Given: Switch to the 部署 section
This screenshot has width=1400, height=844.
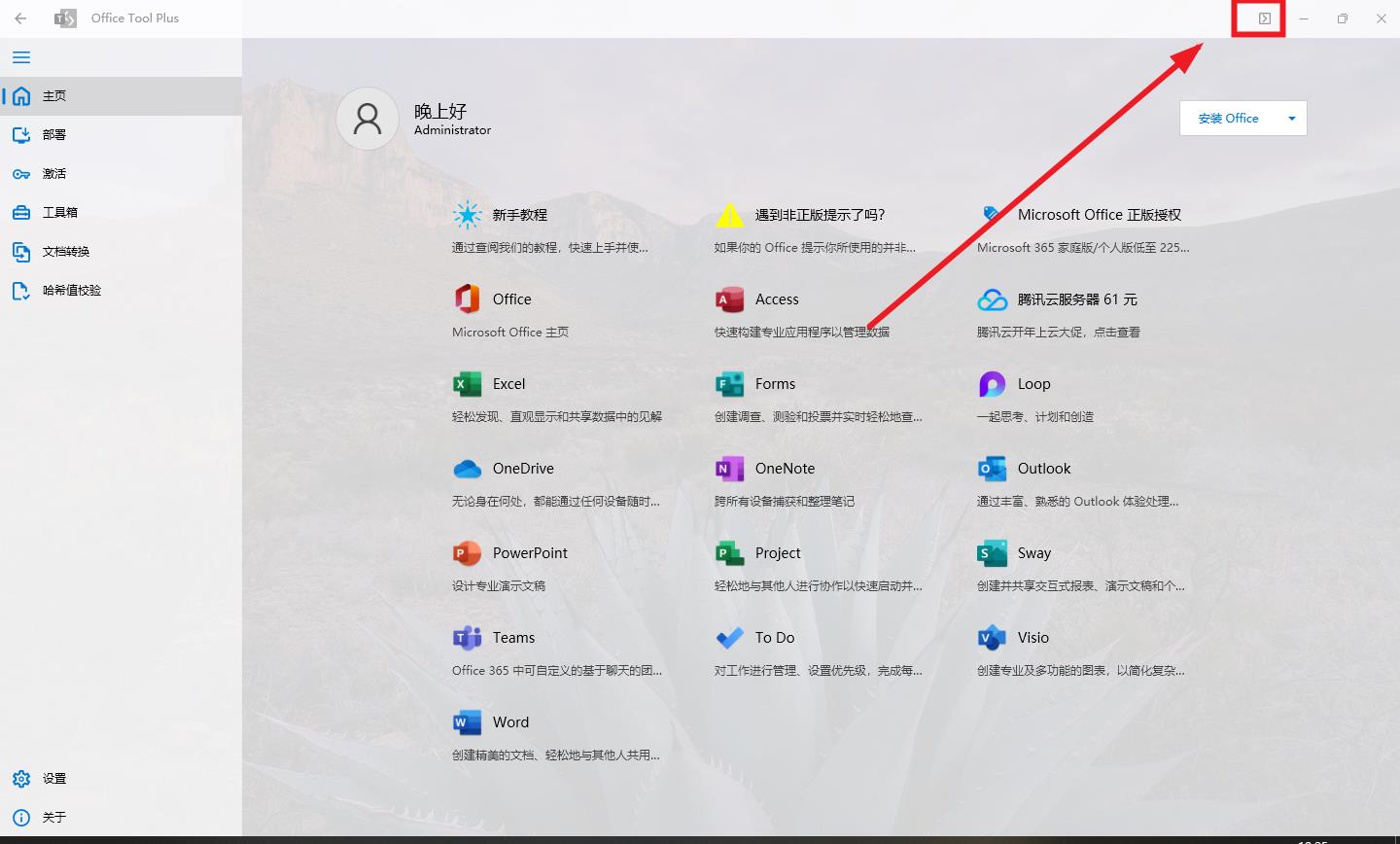Looking at the screenshot, I should click(55, 134).
